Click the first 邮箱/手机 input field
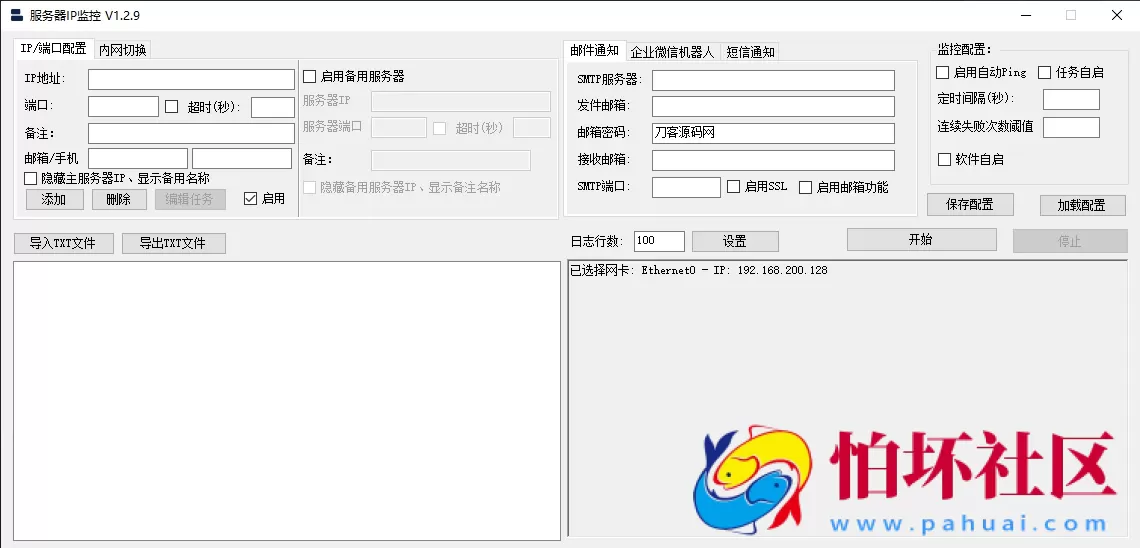1140x548 pixels. [138, 158]
